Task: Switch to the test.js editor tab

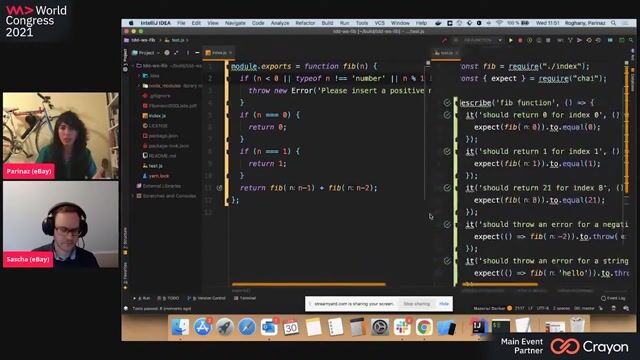Action: click(x=446, y=53)
